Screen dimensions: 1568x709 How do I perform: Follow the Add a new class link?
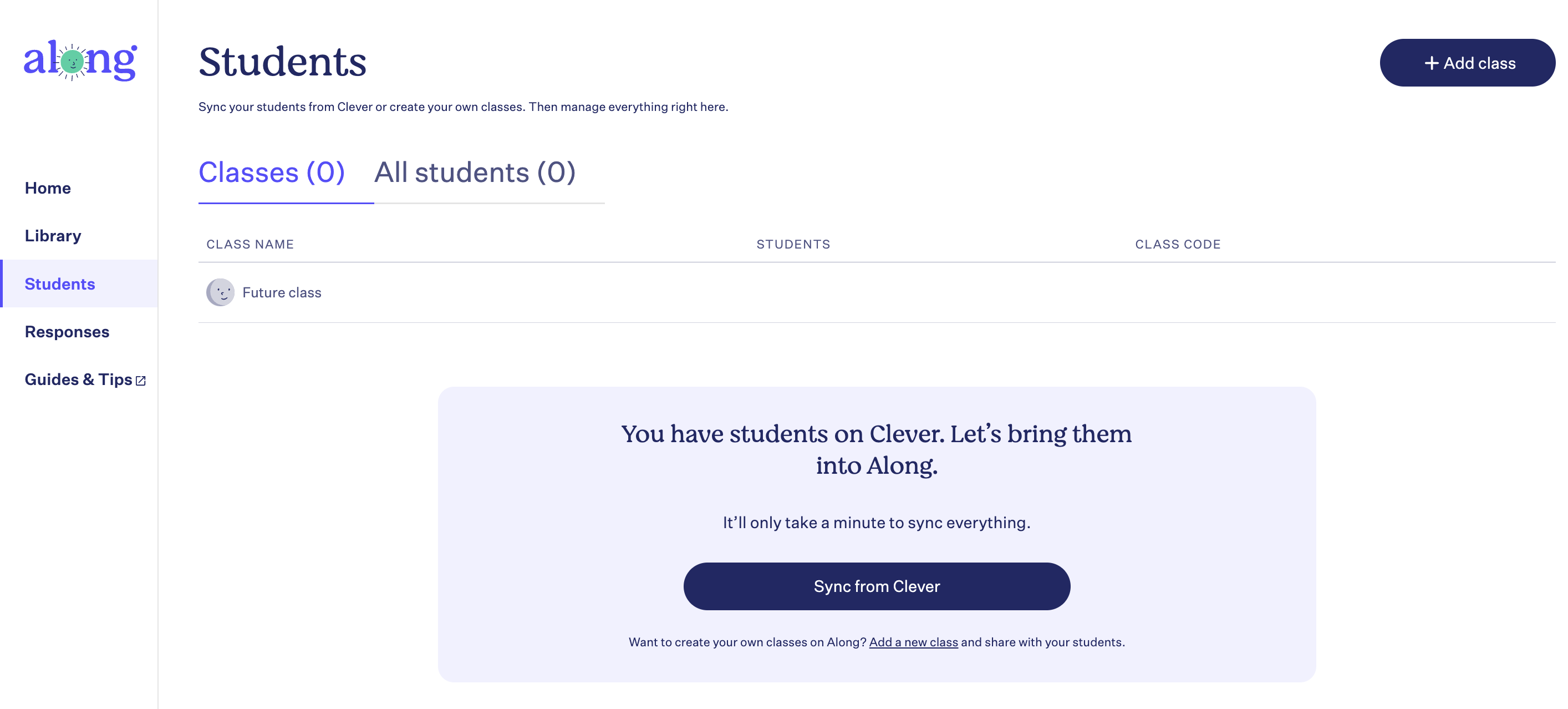(x=913, y=642)
